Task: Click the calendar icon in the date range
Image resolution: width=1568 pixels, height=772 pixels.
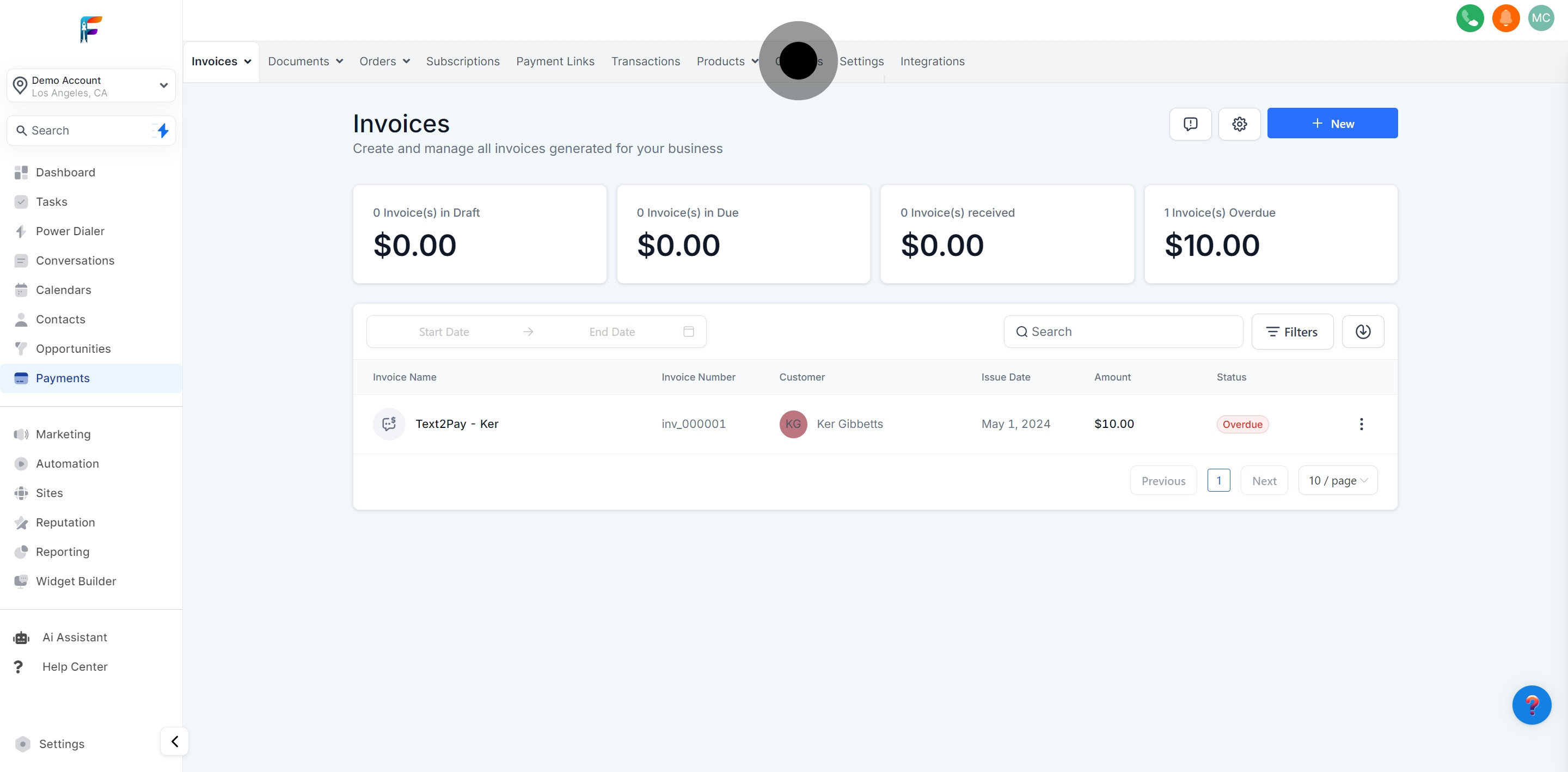Action: pyautogui.click(x=688, y=332)
